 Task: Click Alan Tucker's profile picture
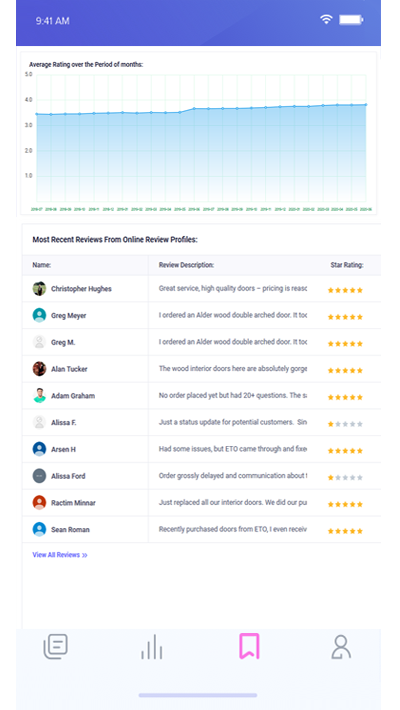coord(39,369)
